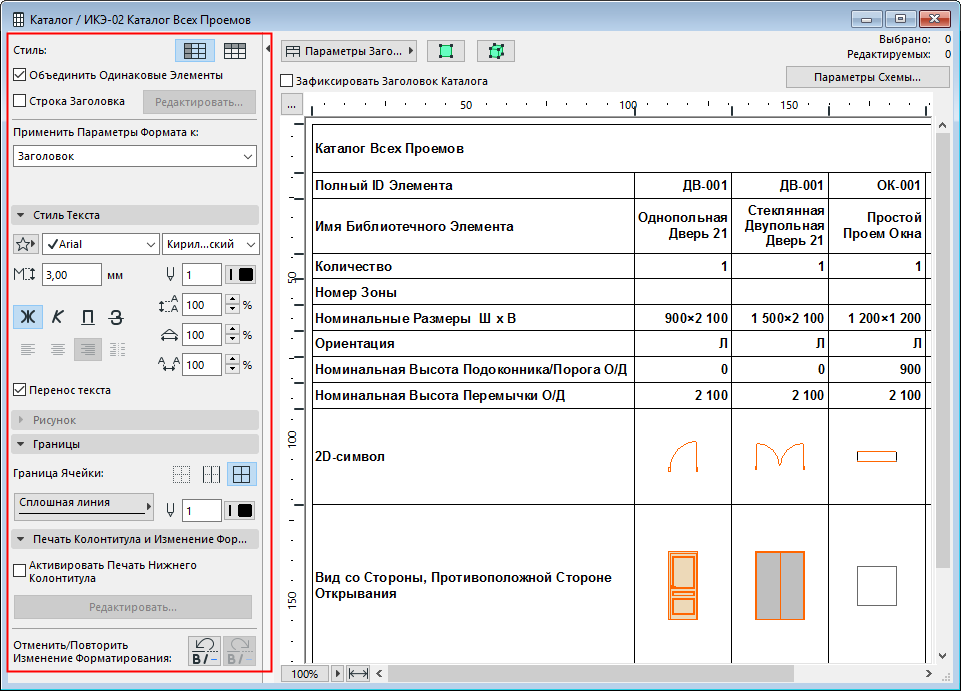Viewport: 961px width, 691px height.
Task: Select no cell borders icon
Action: tap(181, 474)
